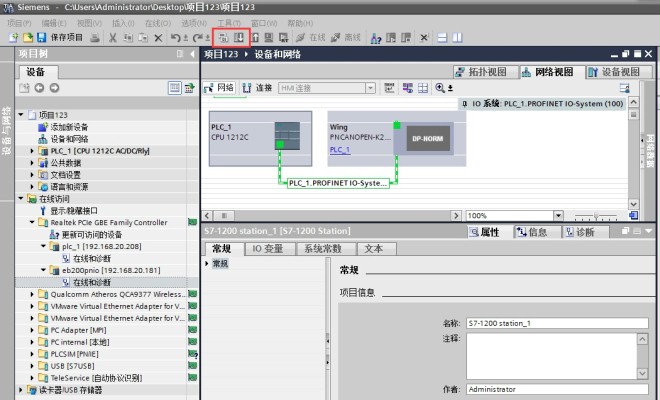
Task: Expand the PLC_1 [CPU 1212C AC/DC/Rly] tree node
Action: (31, 151)
